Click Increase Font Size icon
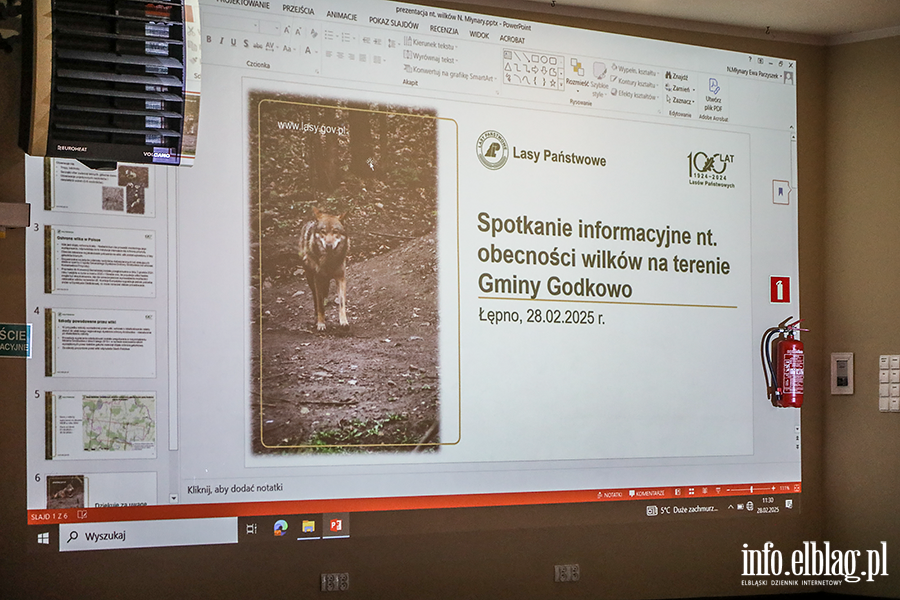Screen dimensions: 900x600 286,30
